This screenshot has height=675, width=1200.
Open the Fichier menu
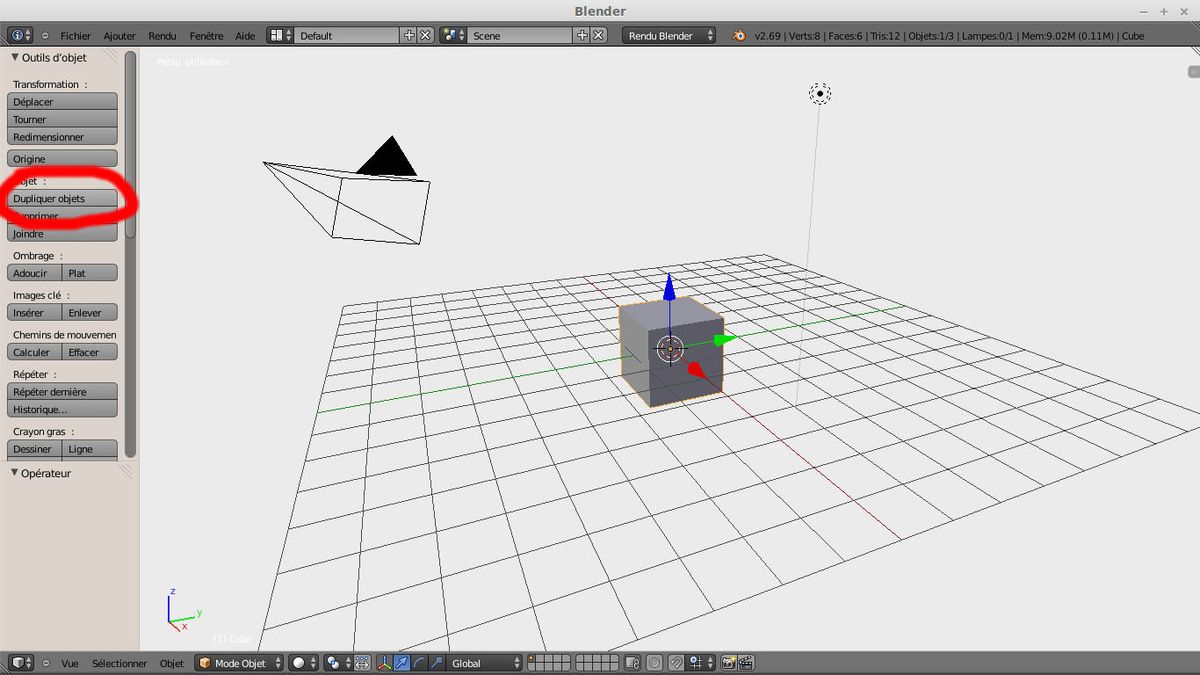75,35
